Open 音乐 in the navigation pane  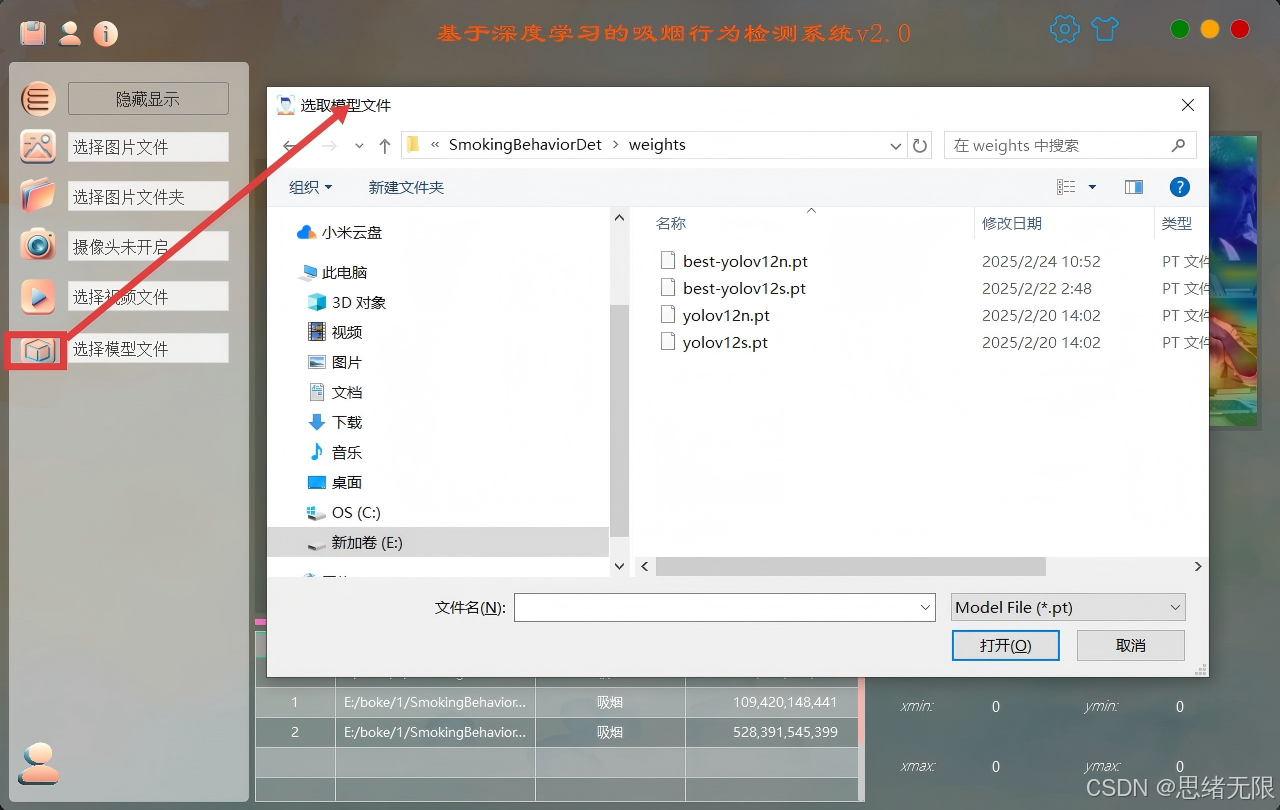coord(335,452)
